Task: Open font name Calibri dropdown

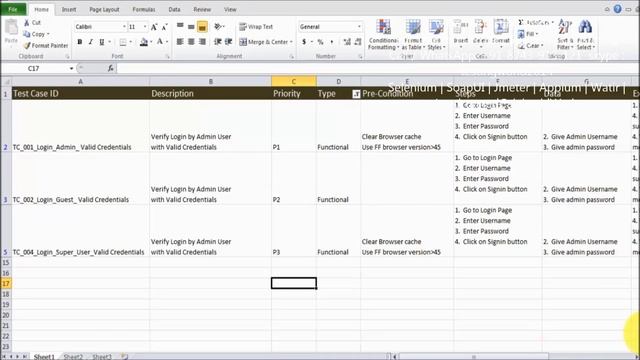Action: (x=124, y=27)
